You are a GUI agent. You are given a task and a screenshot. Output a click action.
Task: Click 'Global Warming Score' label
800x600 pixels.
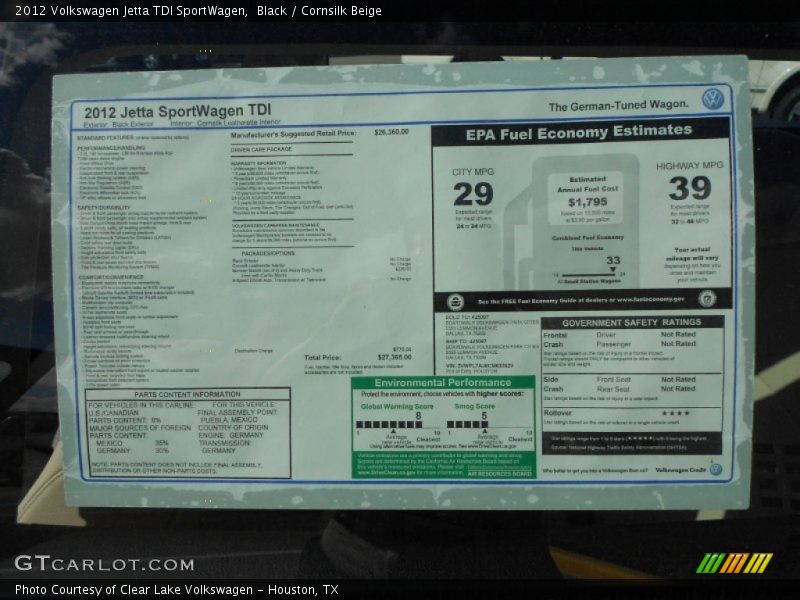[397, 407]
